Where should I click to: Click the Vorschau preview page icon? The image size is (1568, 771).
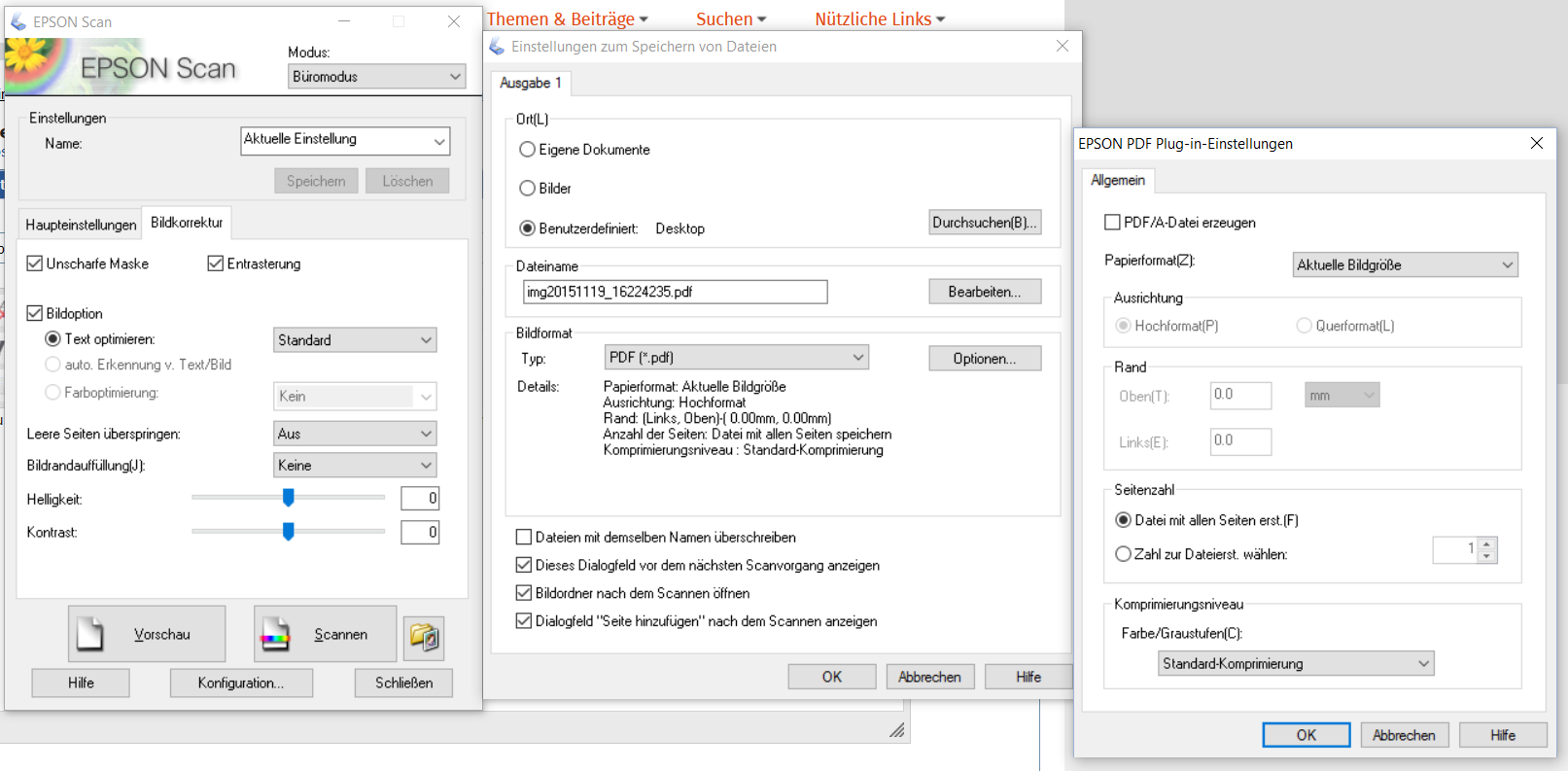point(90,634)
